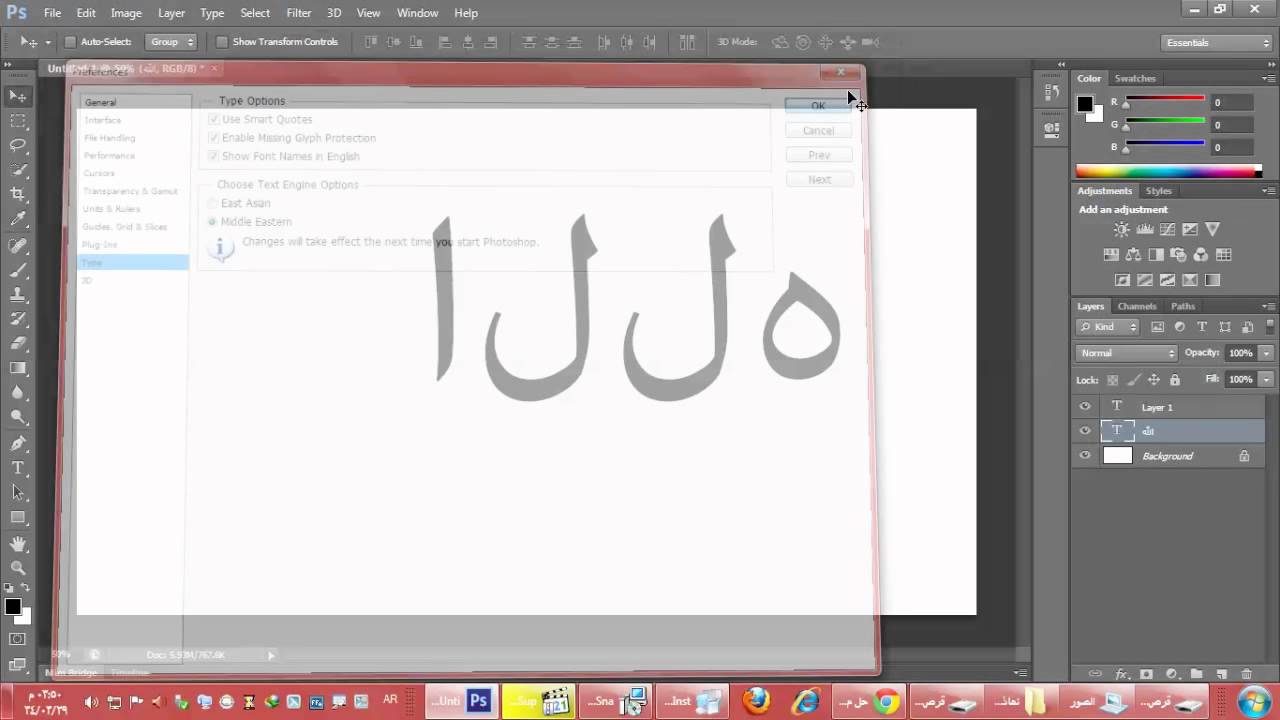Select the Clone Stamp tool

[x=18, y=295]
